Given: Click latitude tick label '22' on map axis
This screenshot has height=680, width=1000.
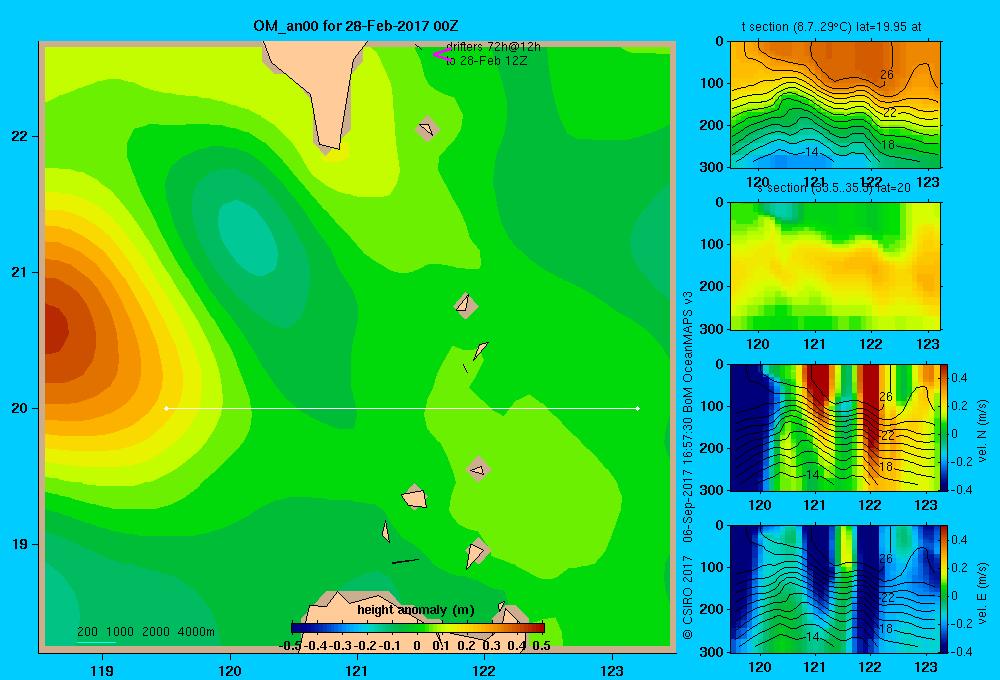Looking at the screenshot, I should click(x=20, y=136).
